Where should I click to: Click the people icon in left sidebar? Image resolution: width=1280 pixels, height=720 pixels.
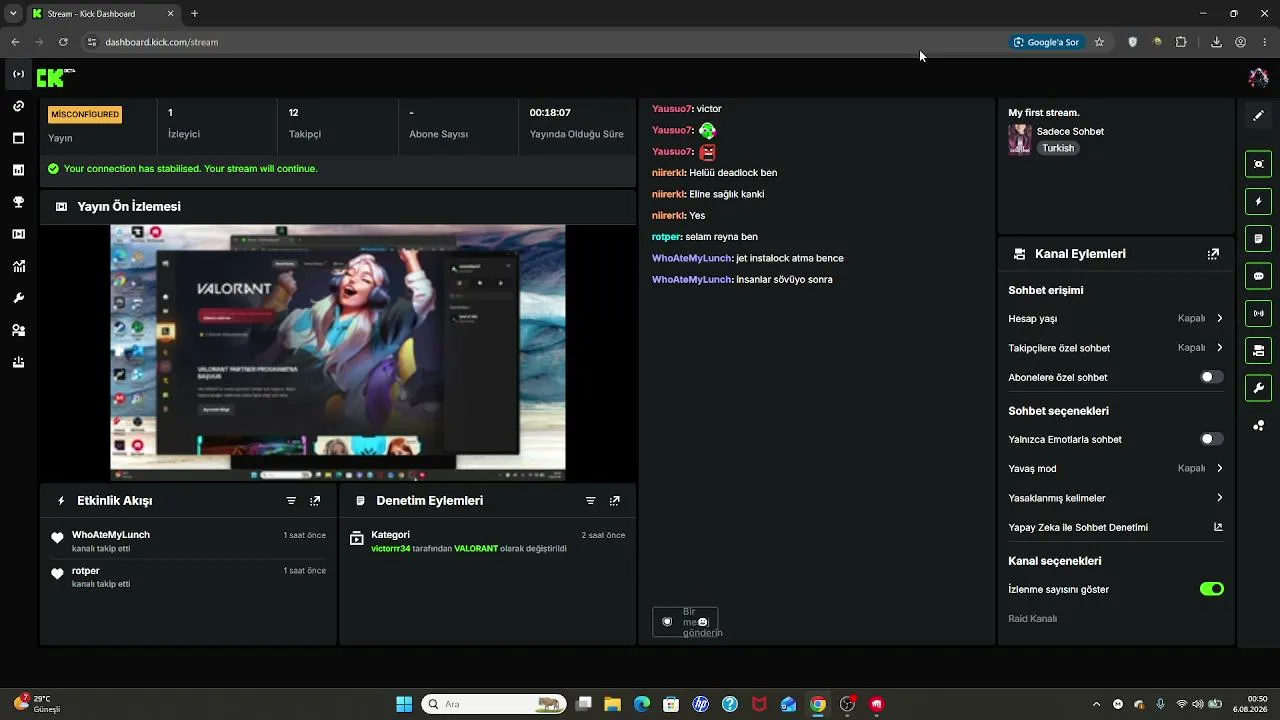18,330
